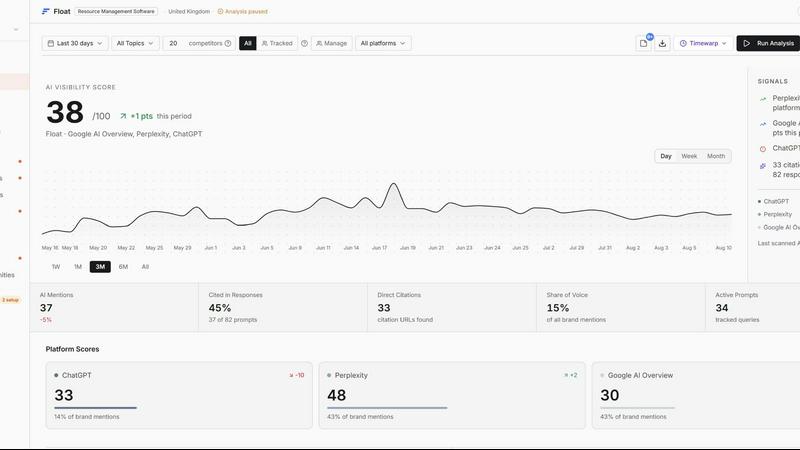This screenshot has width=800, height=450.
Task: Click the help icon before Manage
Action: pos(304,43)
